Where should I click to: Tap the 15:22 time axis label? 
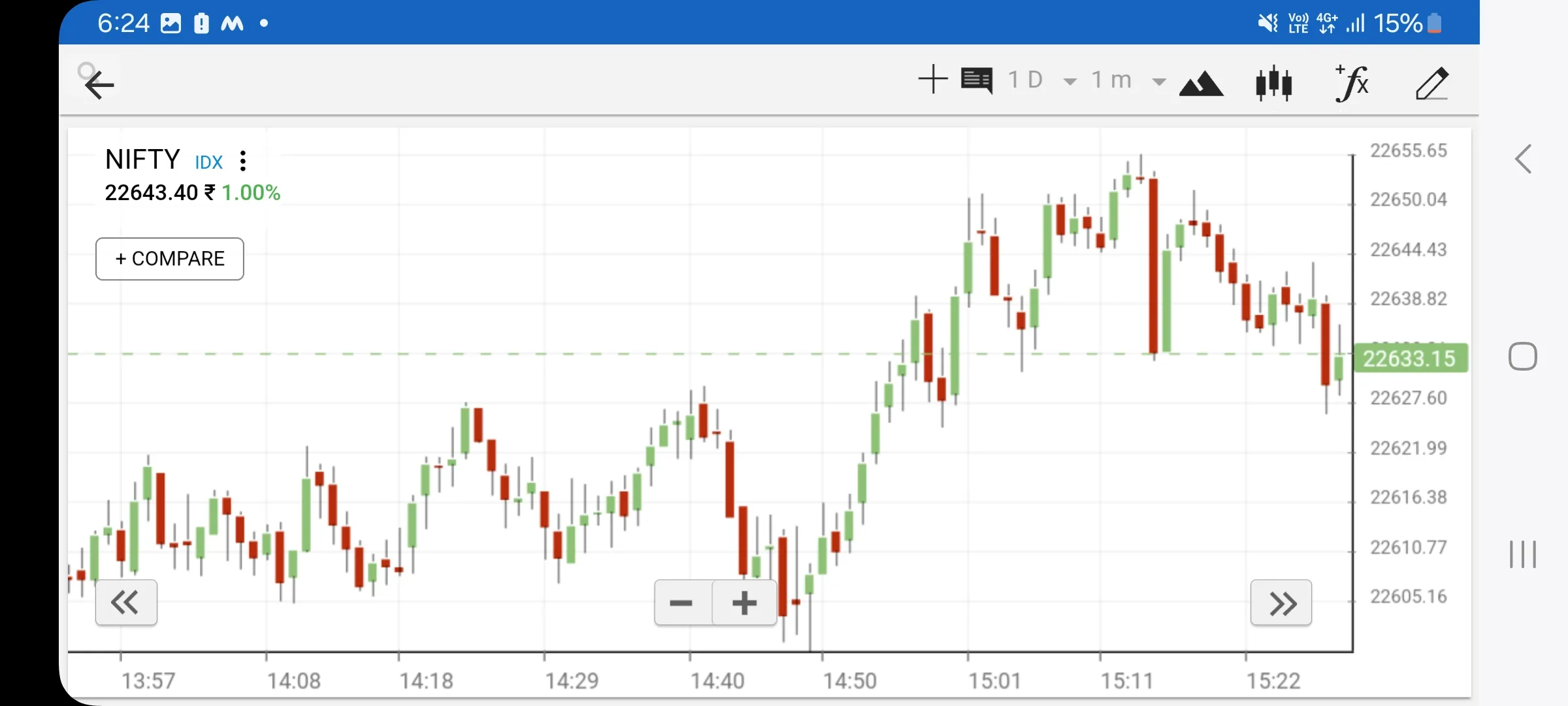[x=1273, y=681]
